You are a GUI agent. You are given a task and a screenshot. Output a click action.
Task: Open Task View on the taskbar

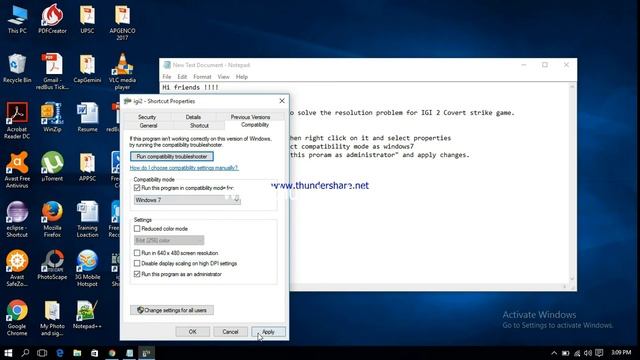click(42, 353)
